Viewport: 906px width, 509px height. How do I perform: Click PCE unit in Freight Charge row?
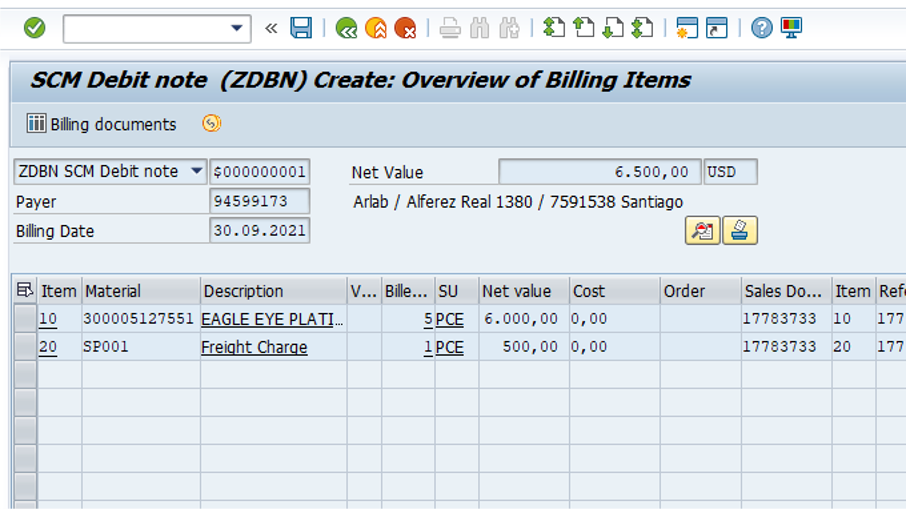pos(450,347)
